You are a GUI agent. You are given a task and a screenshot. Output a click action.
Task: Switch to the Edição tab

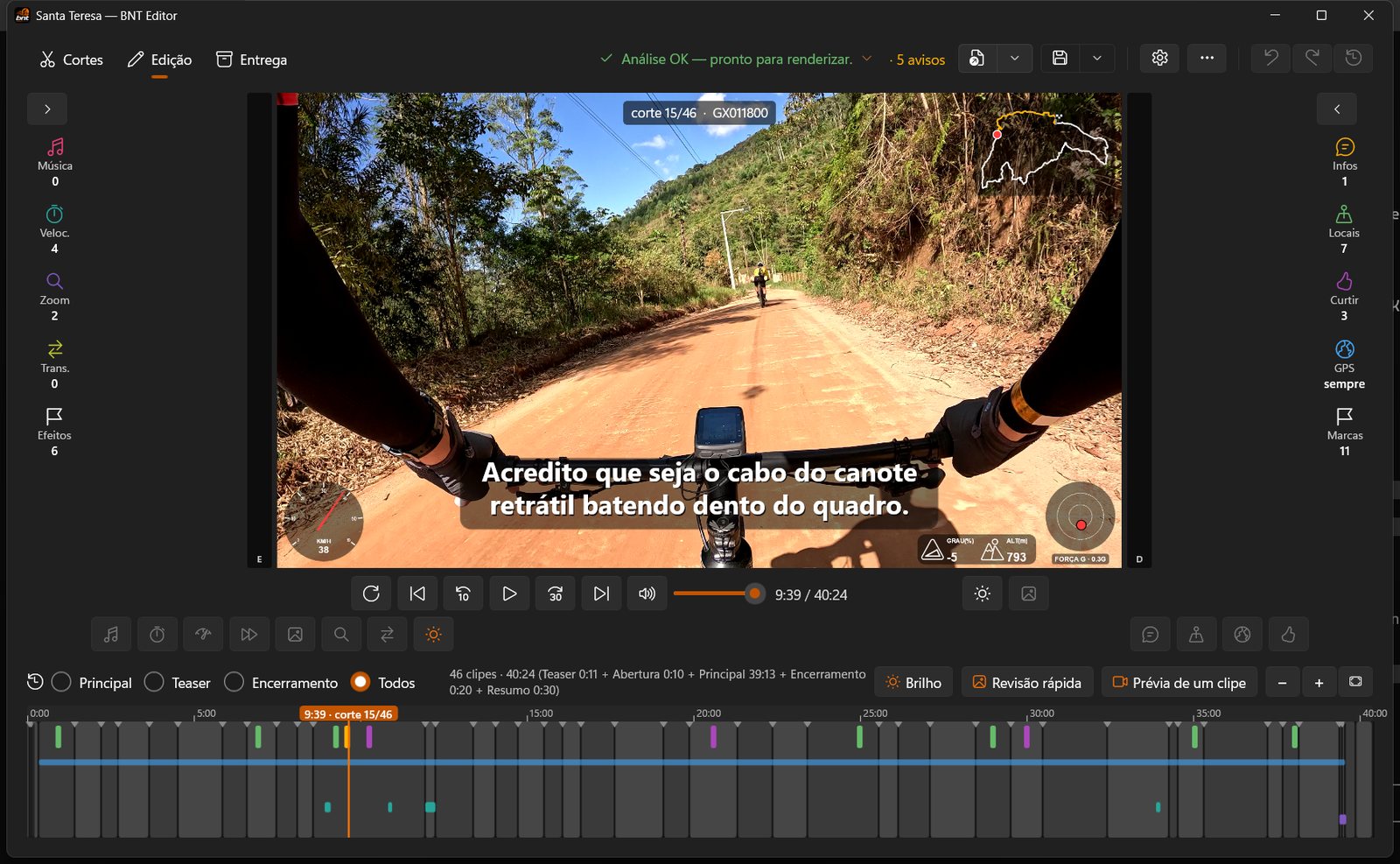coord(159,60)
